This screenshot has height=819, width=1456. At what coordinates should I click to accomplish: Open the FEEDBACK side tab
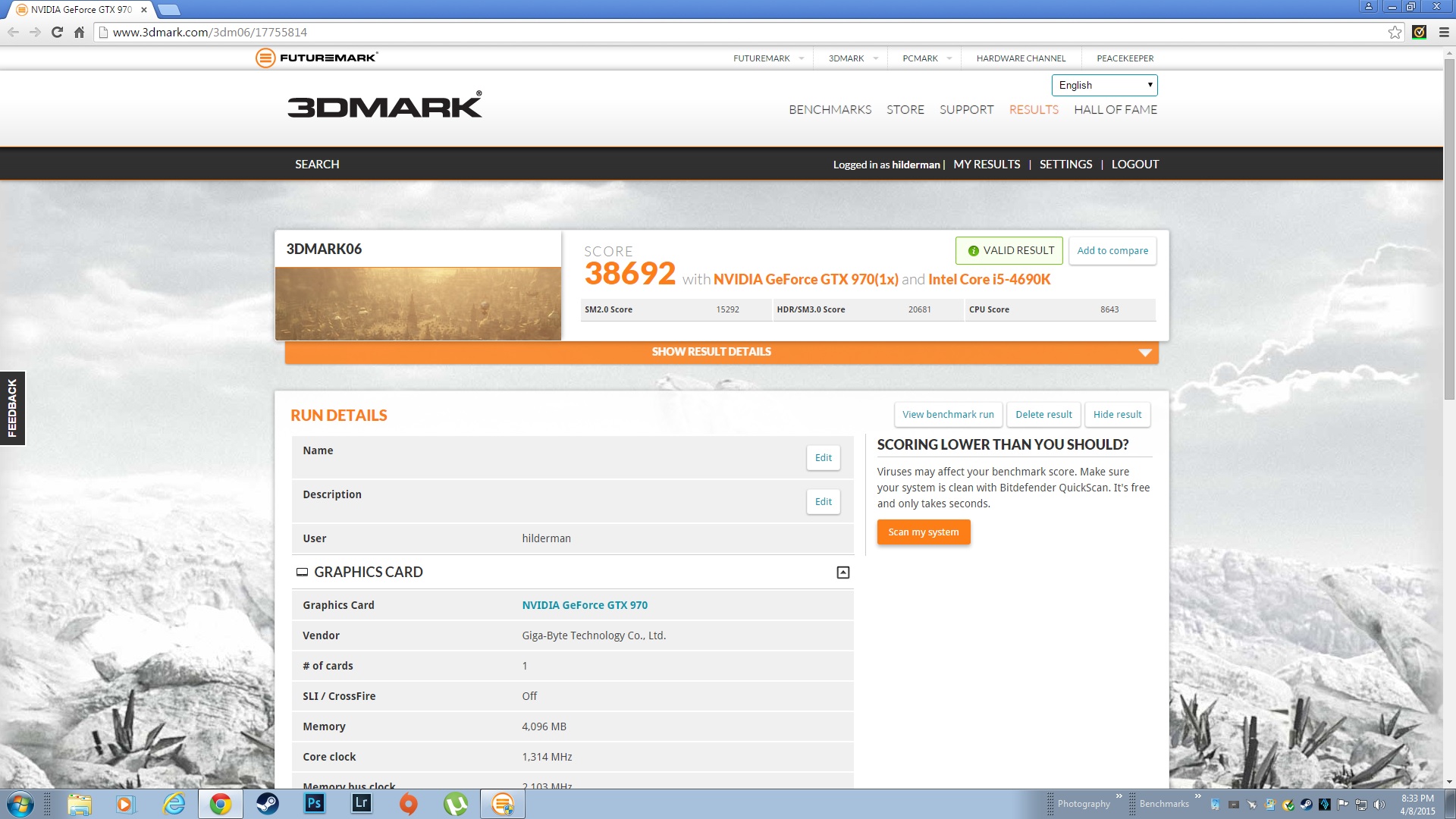[12, 408]
